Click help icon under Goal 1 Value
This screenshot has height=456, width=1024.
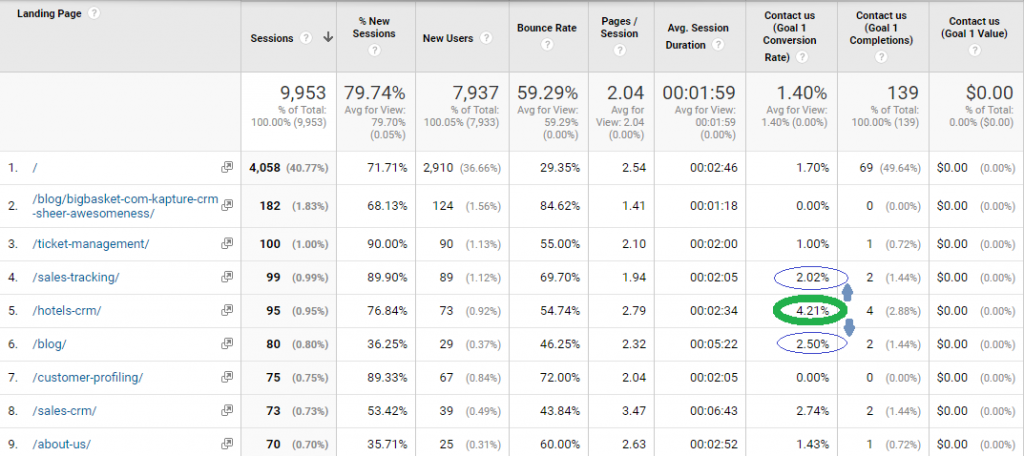click(x=974, y=50)
